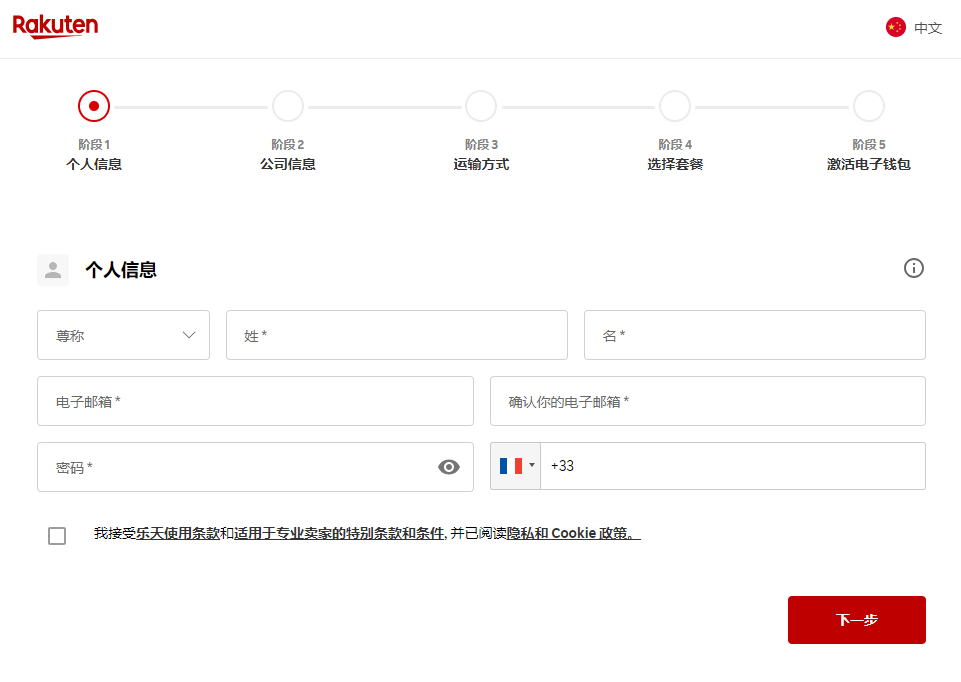Click the 阶段5 step circle
This screenshot has height=682, width=961.
[x=868, y=105]
